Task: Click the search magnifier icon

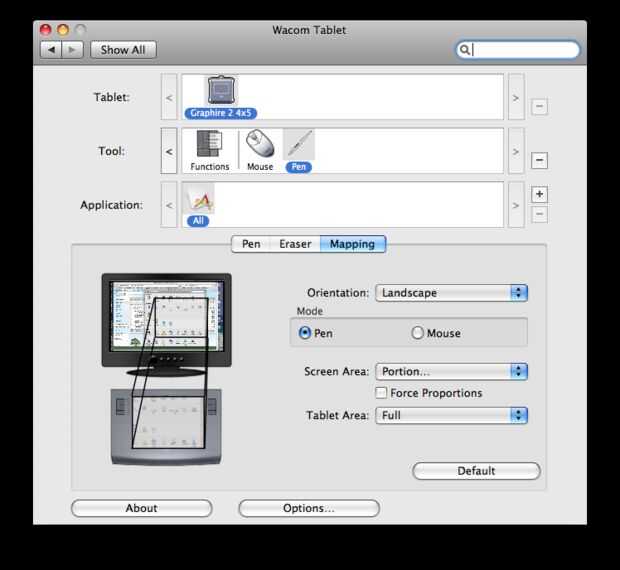Action: [465, 50]
